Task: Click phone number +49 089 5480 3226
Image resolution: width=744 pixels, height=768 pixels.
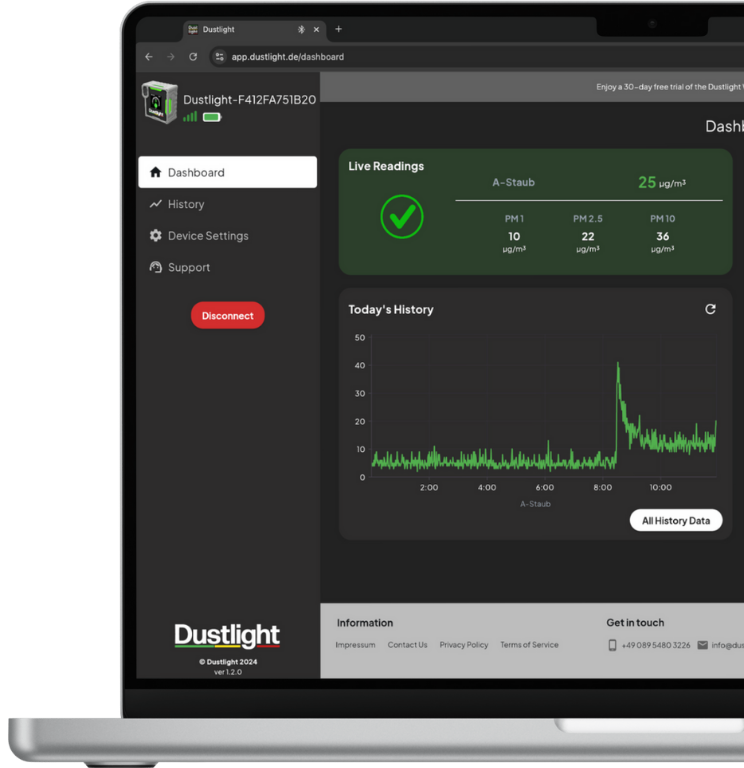Action: (x=656, y=645)
